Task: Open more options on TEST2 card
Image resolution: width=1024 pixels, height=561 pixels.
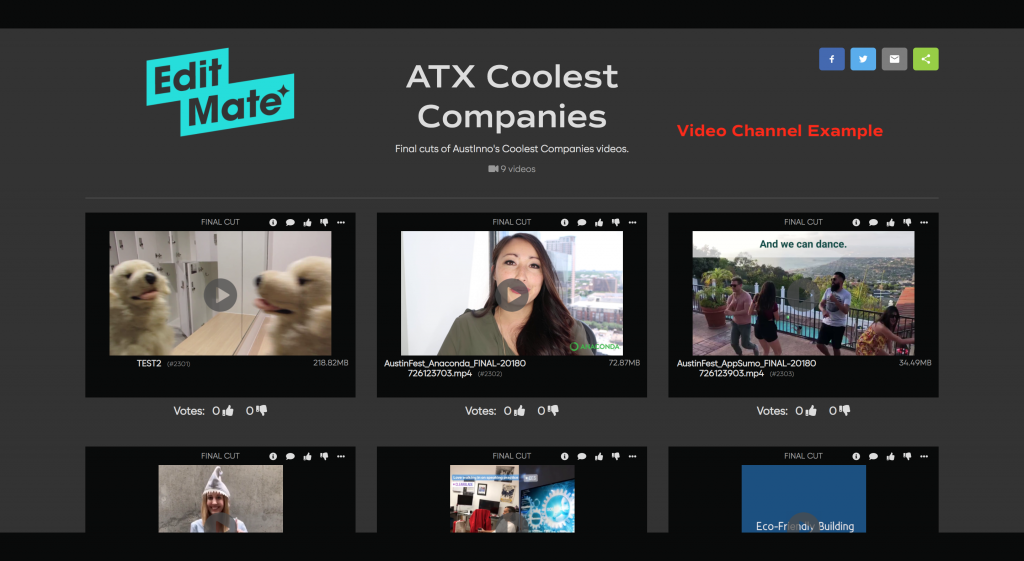Action: click(x=341, y=222)
